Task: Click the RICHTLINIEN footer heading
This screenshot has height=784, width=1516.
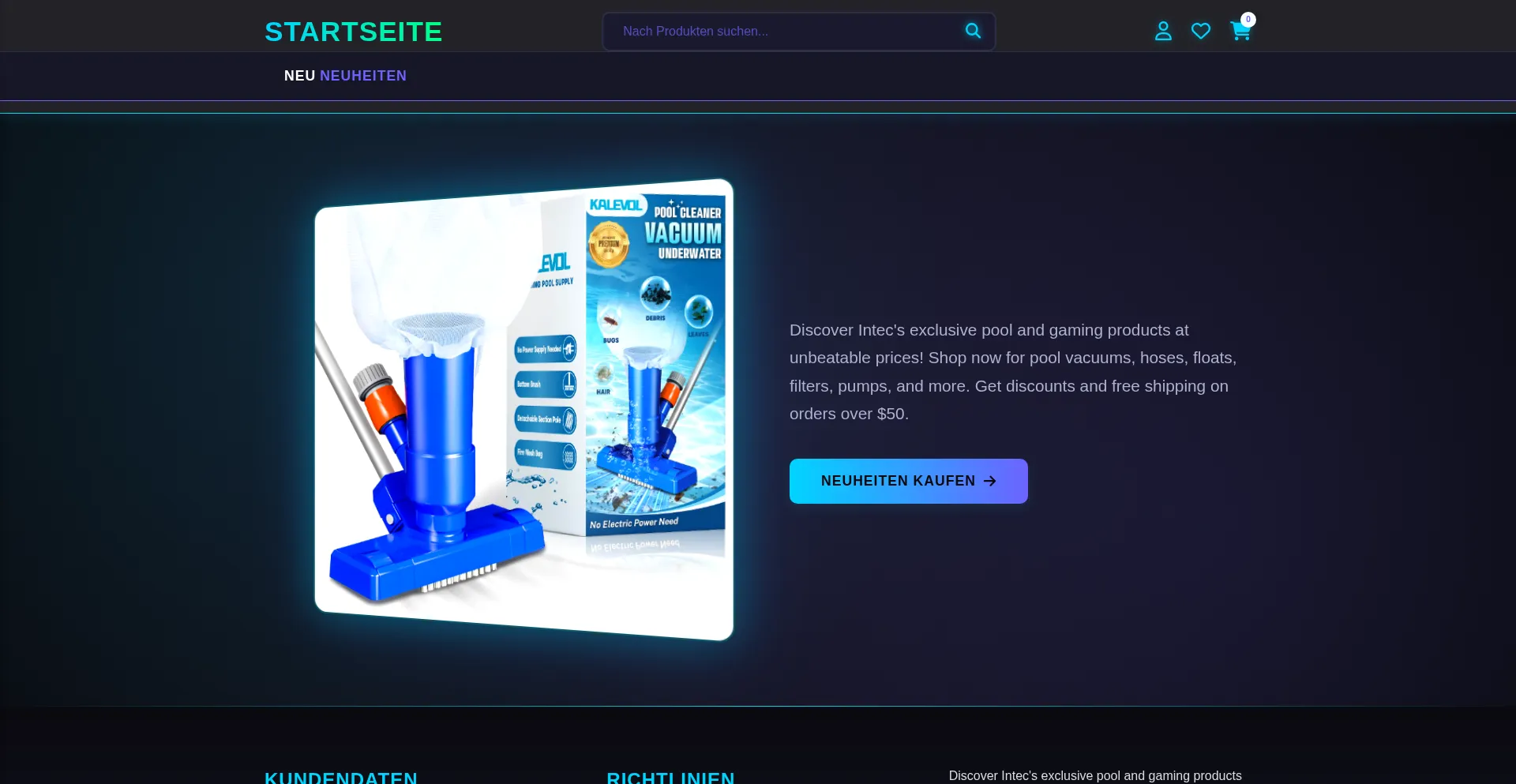Action: click(670, 777)
